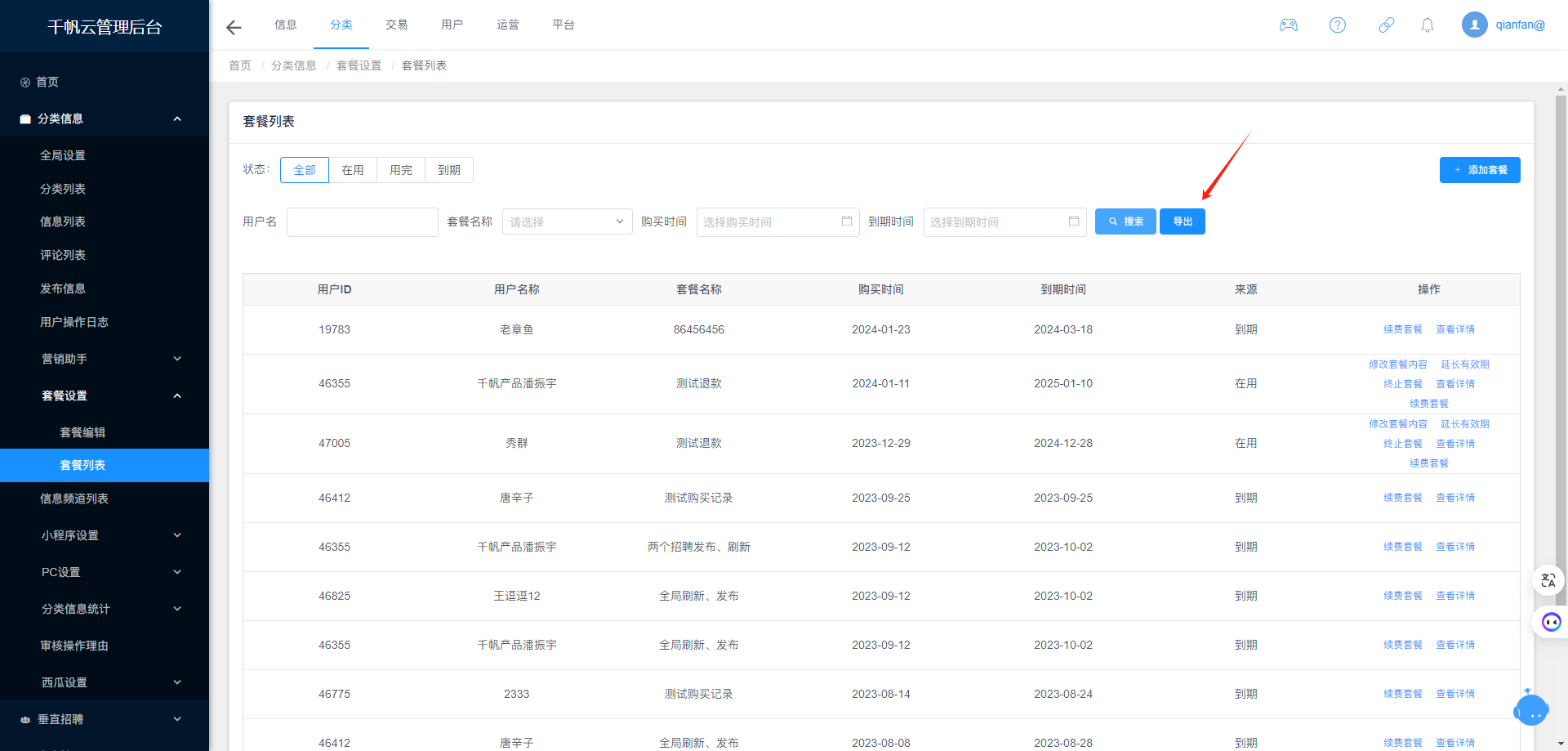Switch to the 用户 top tab

(x=452, y=25)
